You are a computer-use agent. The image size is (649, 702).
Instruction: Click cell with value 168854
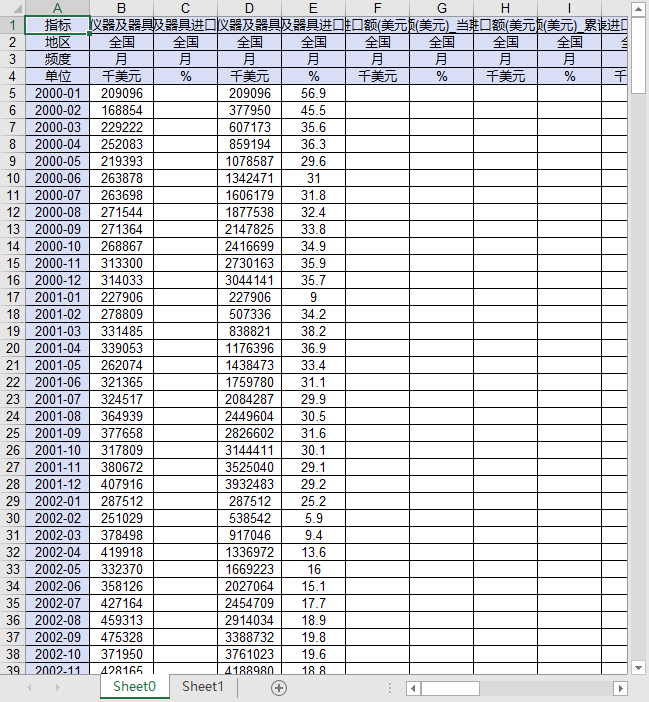(122, 111)
